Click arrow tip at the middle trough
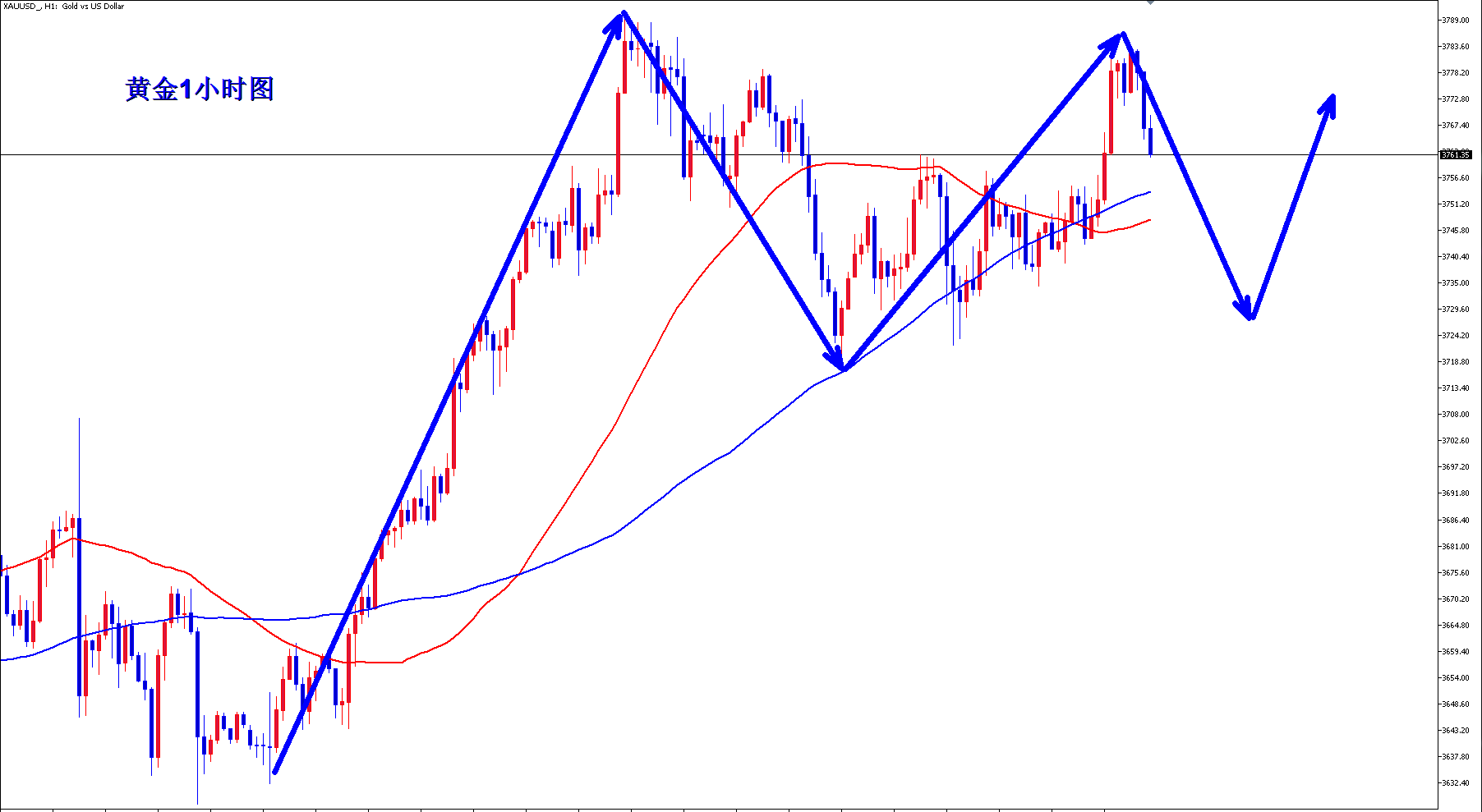The width and height of the screenshot is (1482, 812). tap(843, 367)
